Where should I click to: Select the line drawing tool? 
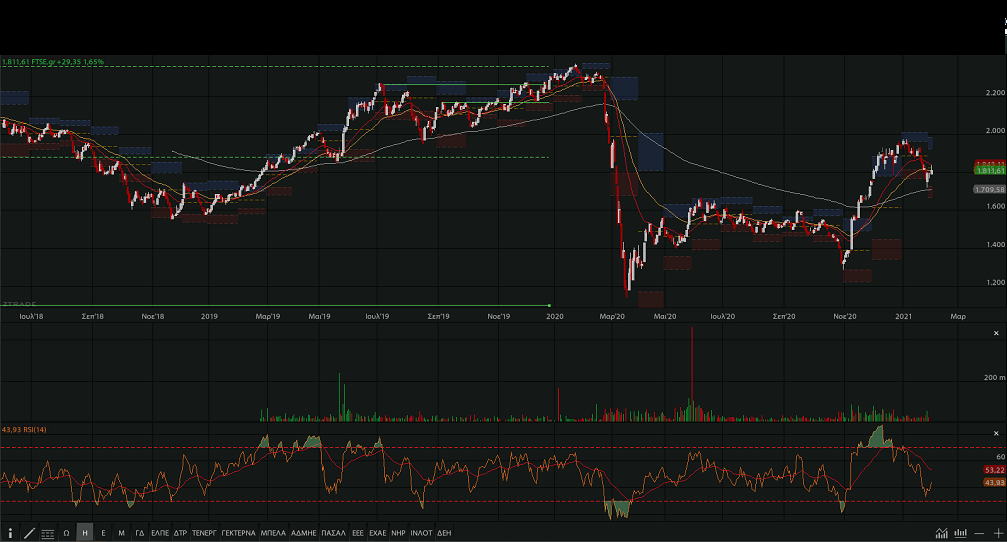click(29, 533)
